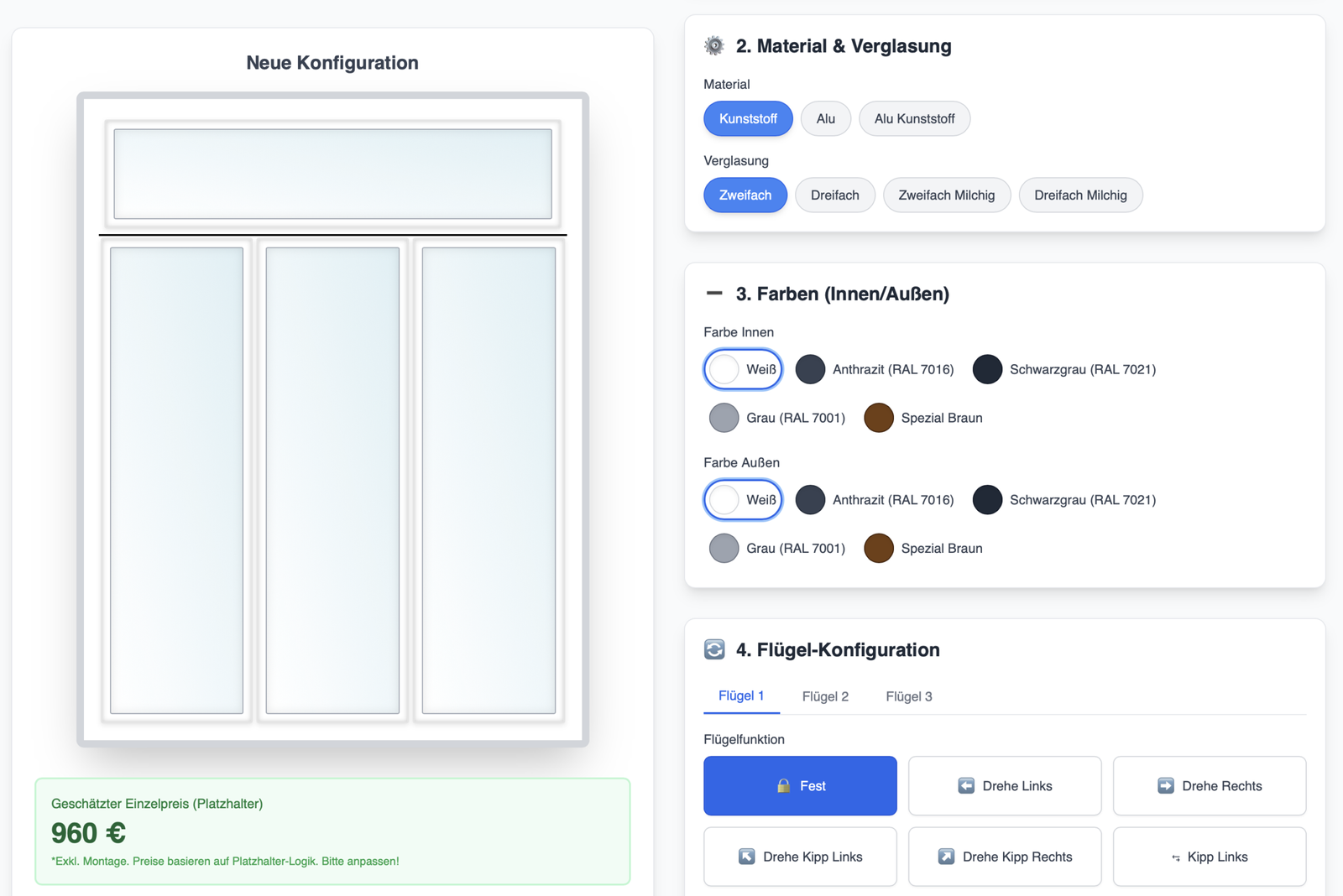Click the small icon on Kipp Links
This screenshot has width=1343, height=896.
[x=1176, y=857]
